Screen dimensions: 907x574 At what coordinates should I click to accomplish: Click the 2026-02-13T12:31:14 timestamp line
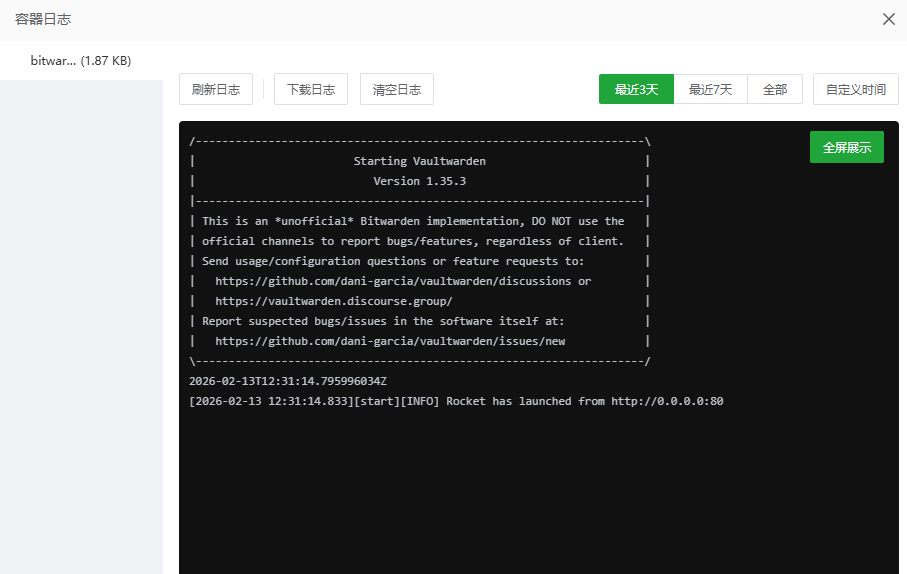tap(288, 381)
